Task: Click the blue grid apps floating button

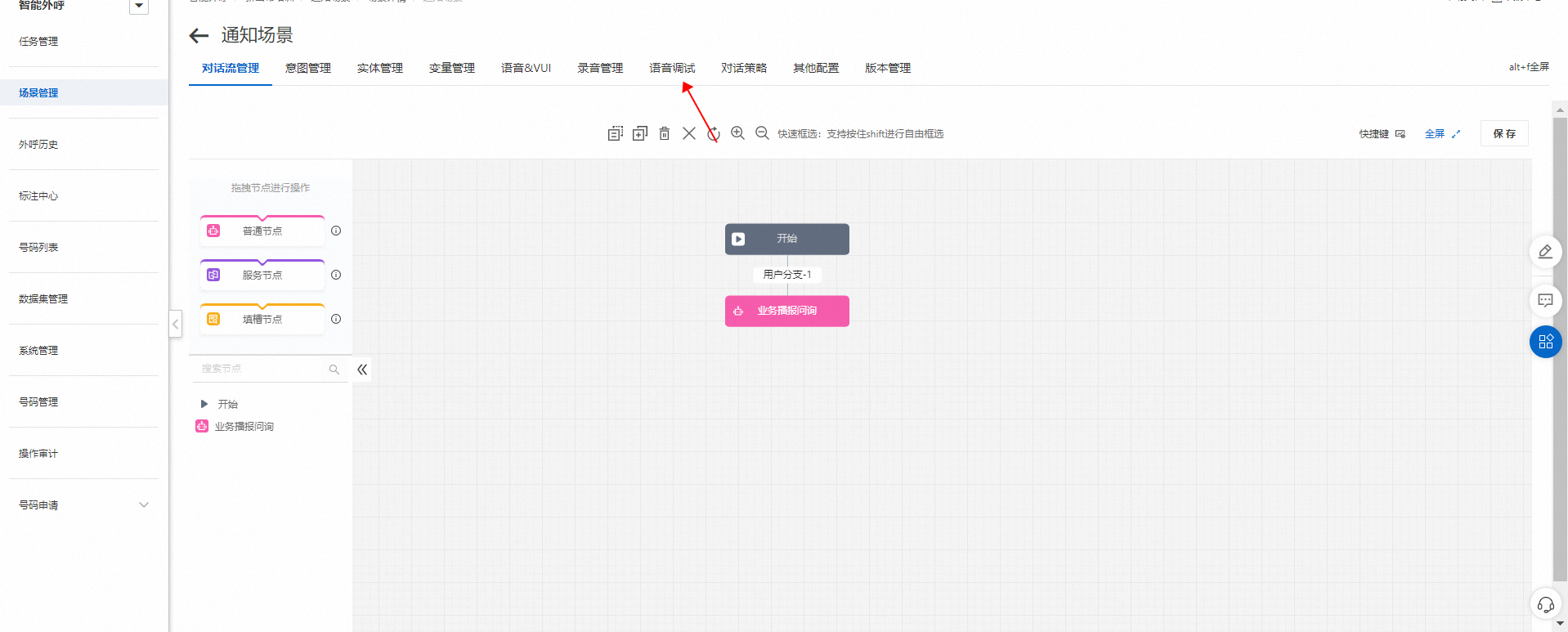Action: click(1545, 342)
